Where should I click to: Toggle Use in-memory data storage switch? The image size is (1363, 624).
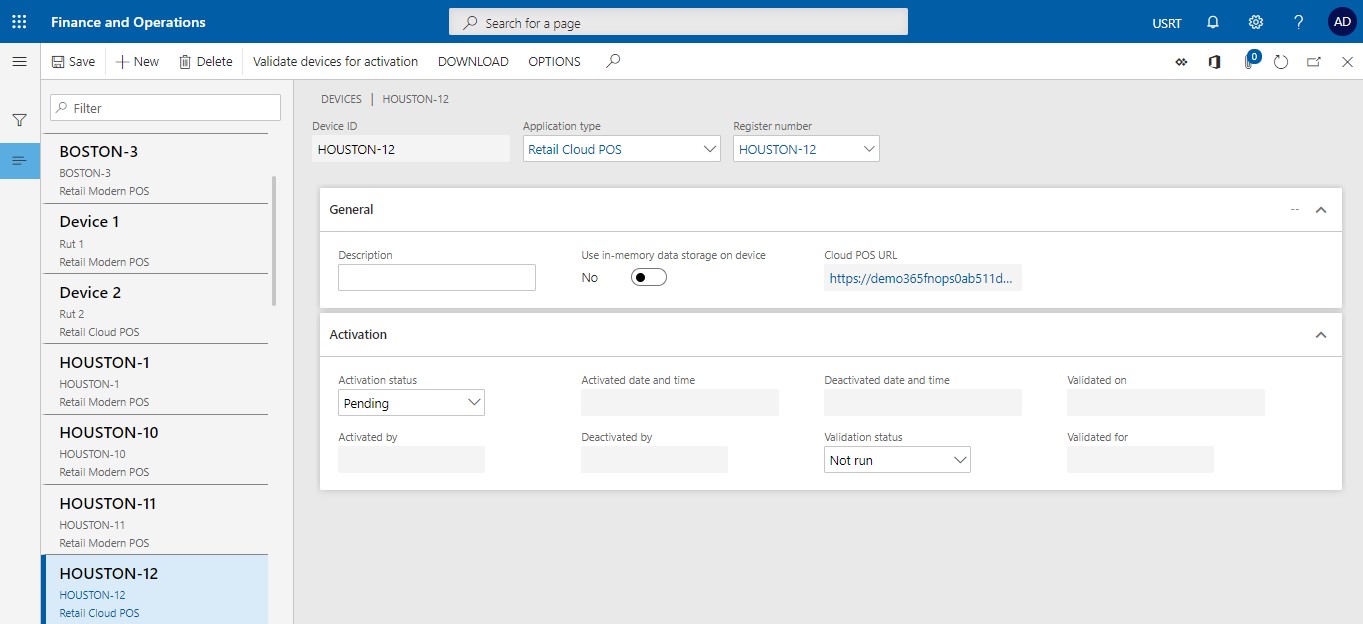648,277
